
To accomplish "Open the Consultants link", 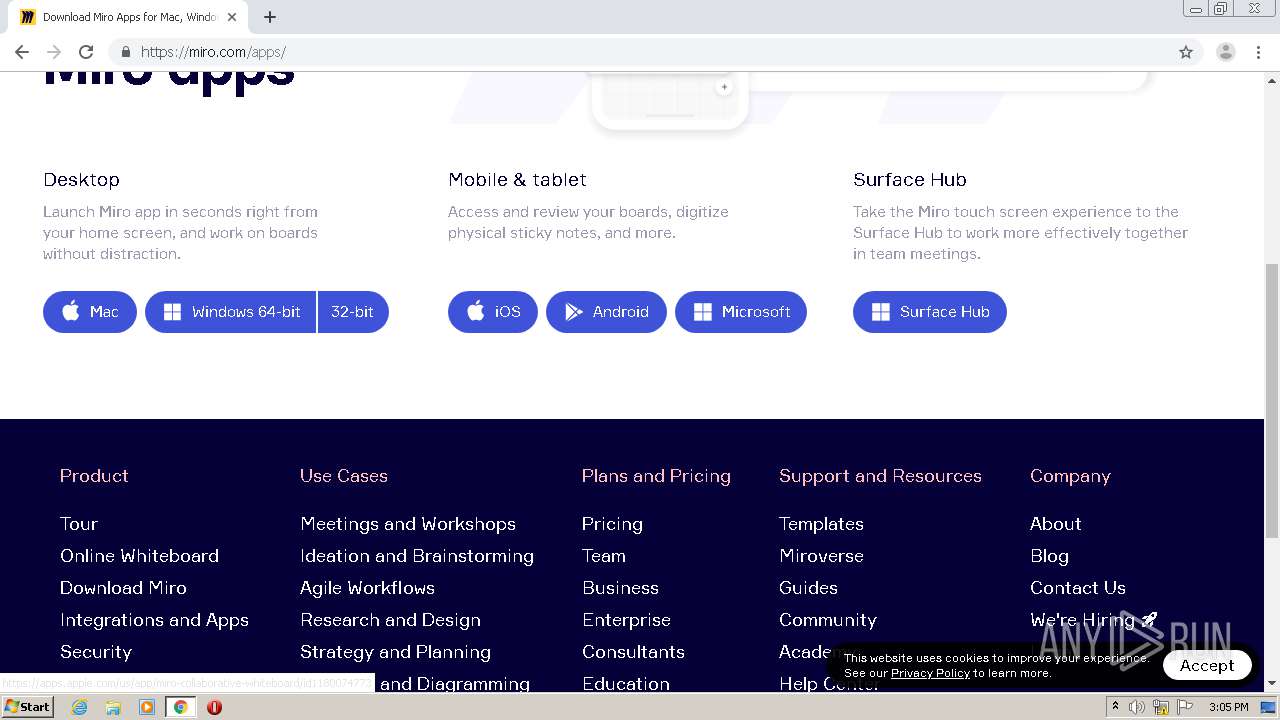I will click(x=633, y=652).
